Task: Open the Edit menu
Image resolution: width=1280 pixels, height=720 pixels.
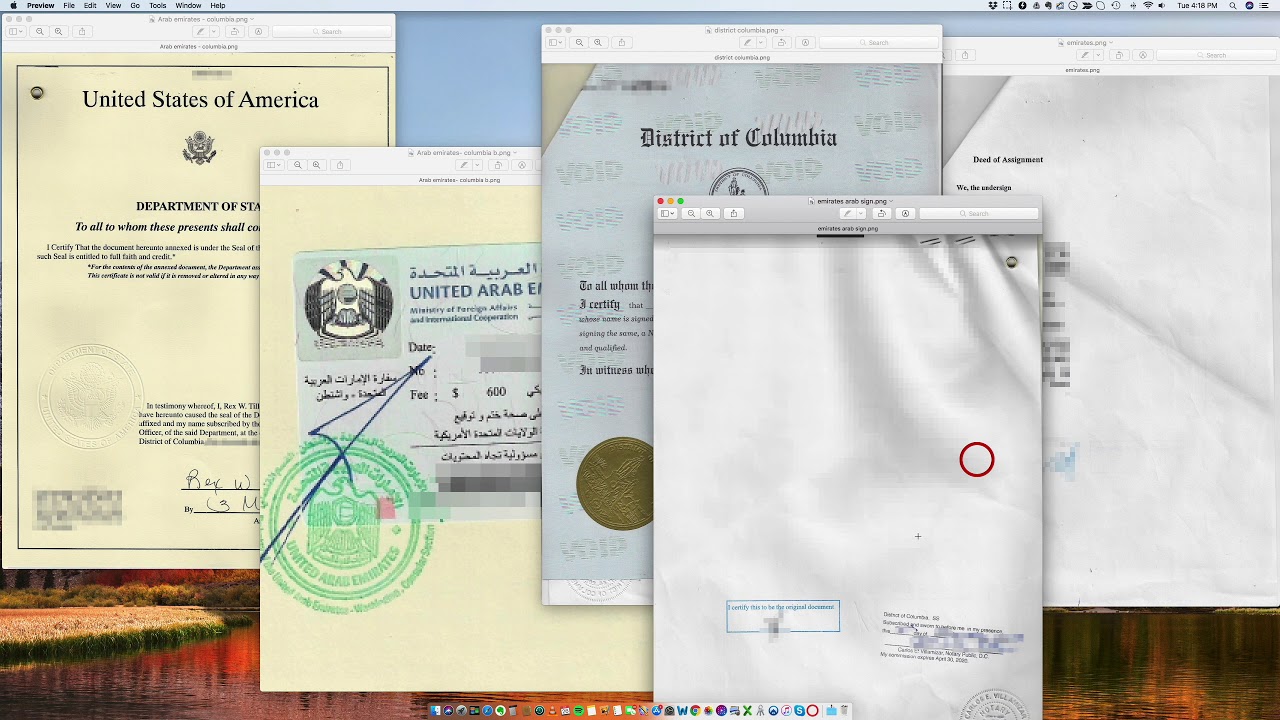Action: tap(90, 5)
